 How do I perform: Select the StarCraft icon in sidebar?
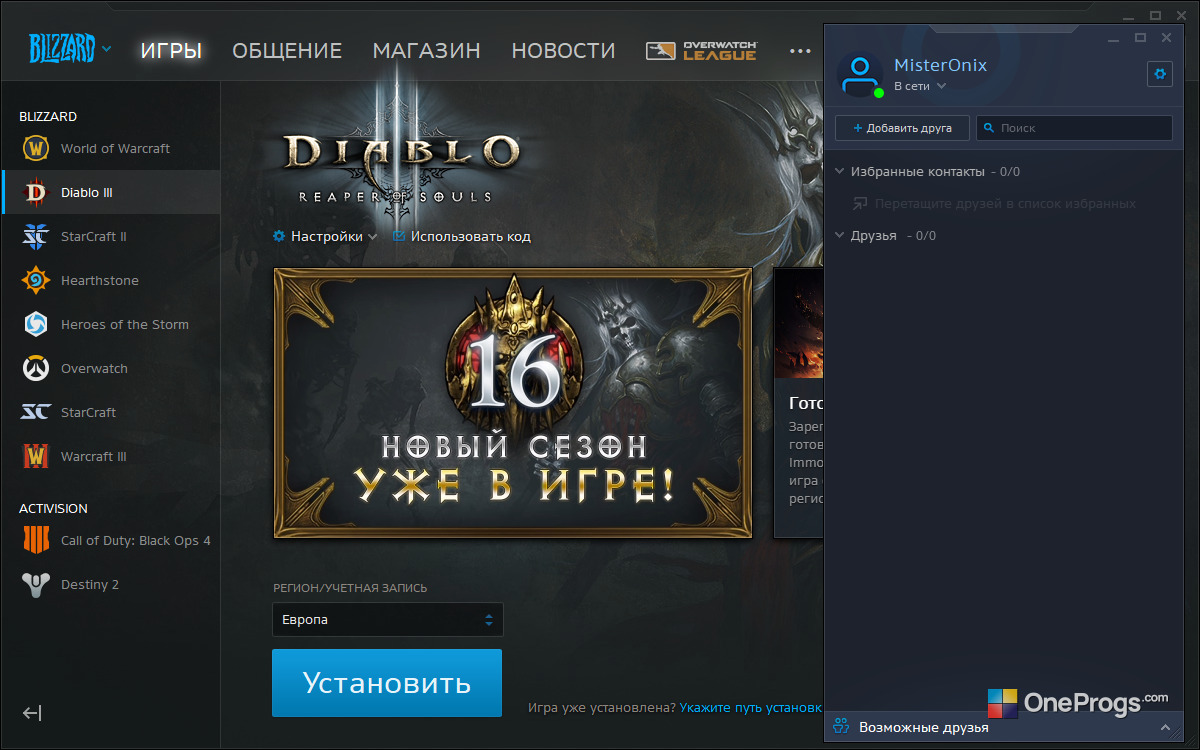pyautogui.click(x=36, y=412)
